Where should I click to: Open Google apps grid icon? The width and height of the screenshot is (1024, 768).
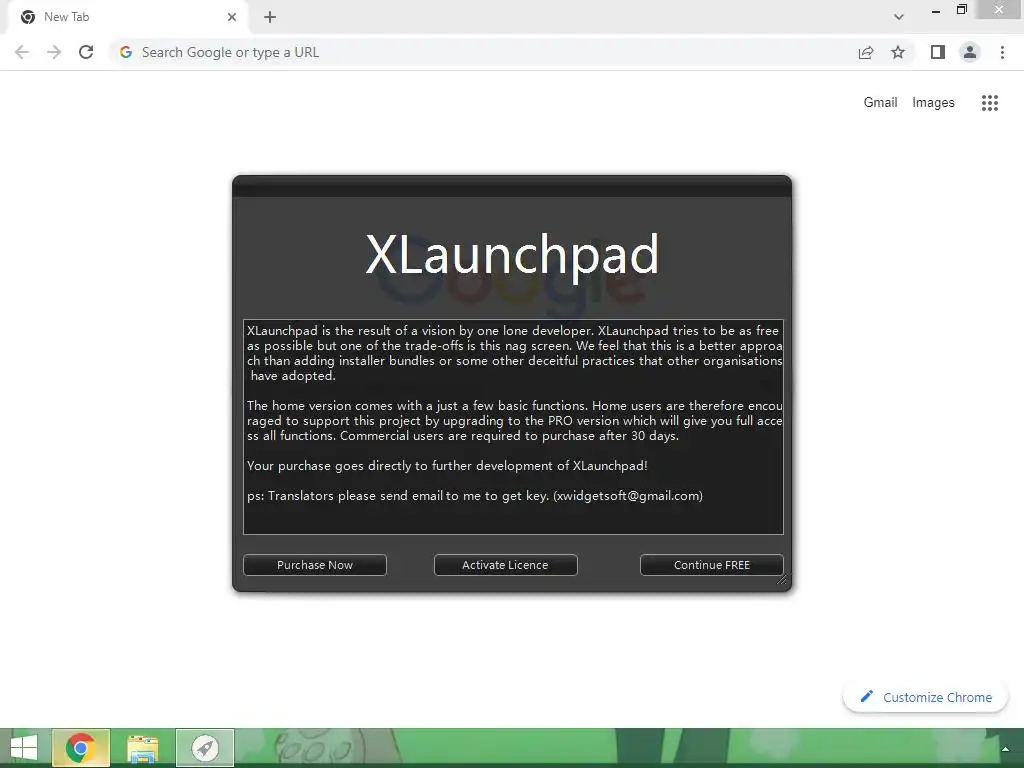click(990, 103)
